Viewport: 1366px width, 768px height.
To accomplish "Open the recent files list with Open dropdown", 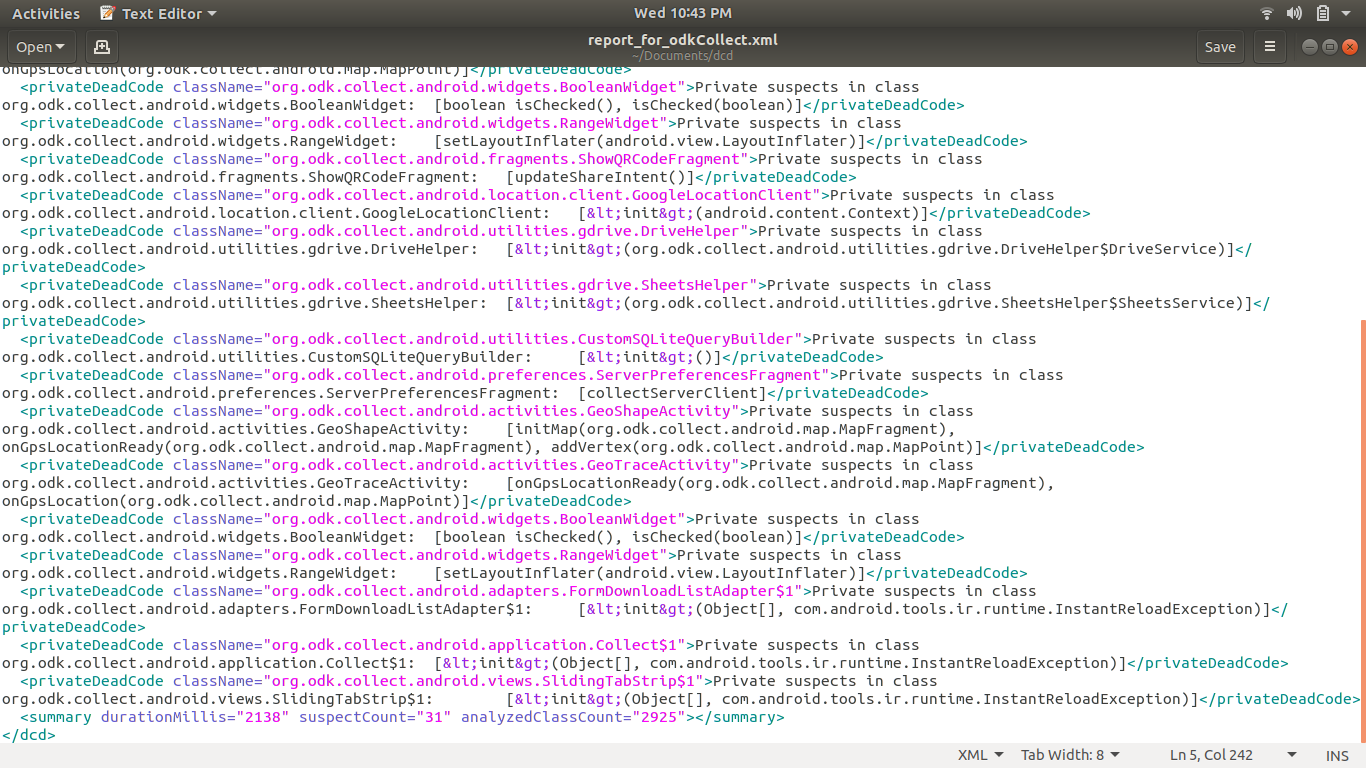I will [40, 46].
